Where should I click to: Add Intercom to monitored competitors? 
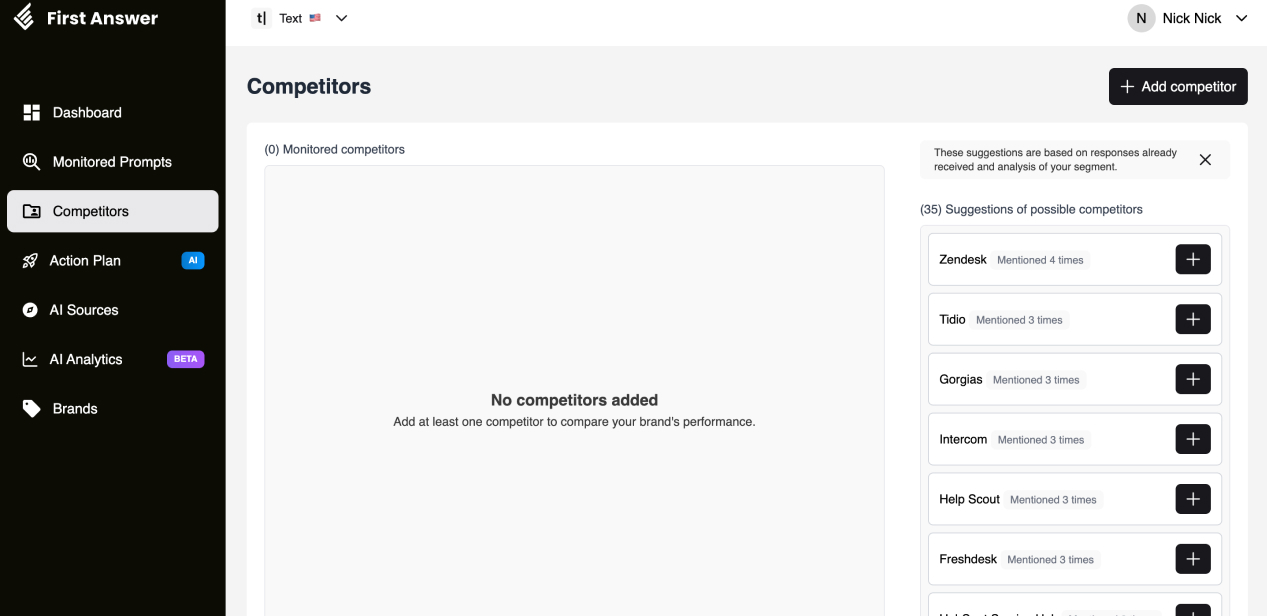(x=1192, y=440)
